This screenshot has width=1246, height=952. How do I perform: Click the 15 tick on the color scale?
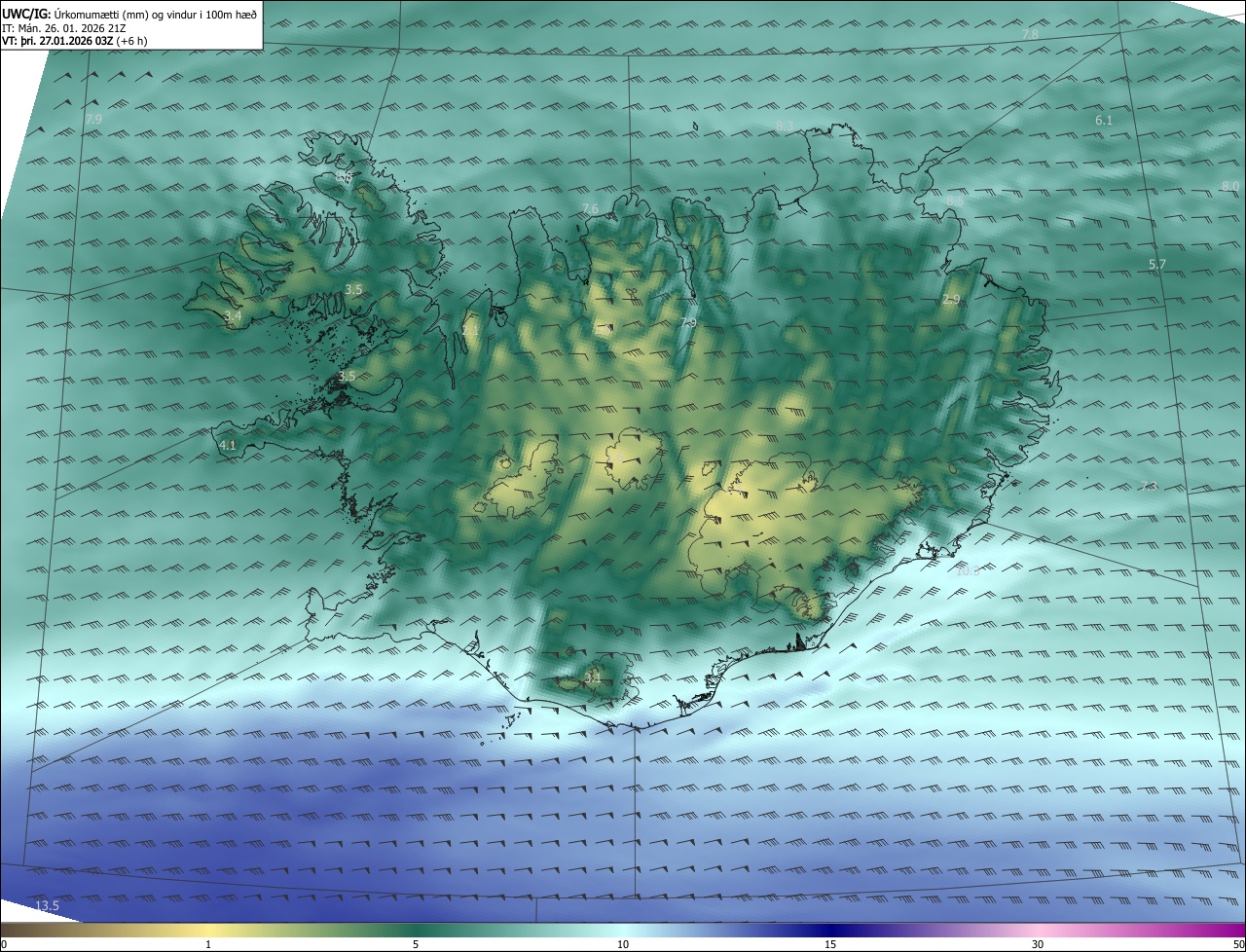click(830, 944)
